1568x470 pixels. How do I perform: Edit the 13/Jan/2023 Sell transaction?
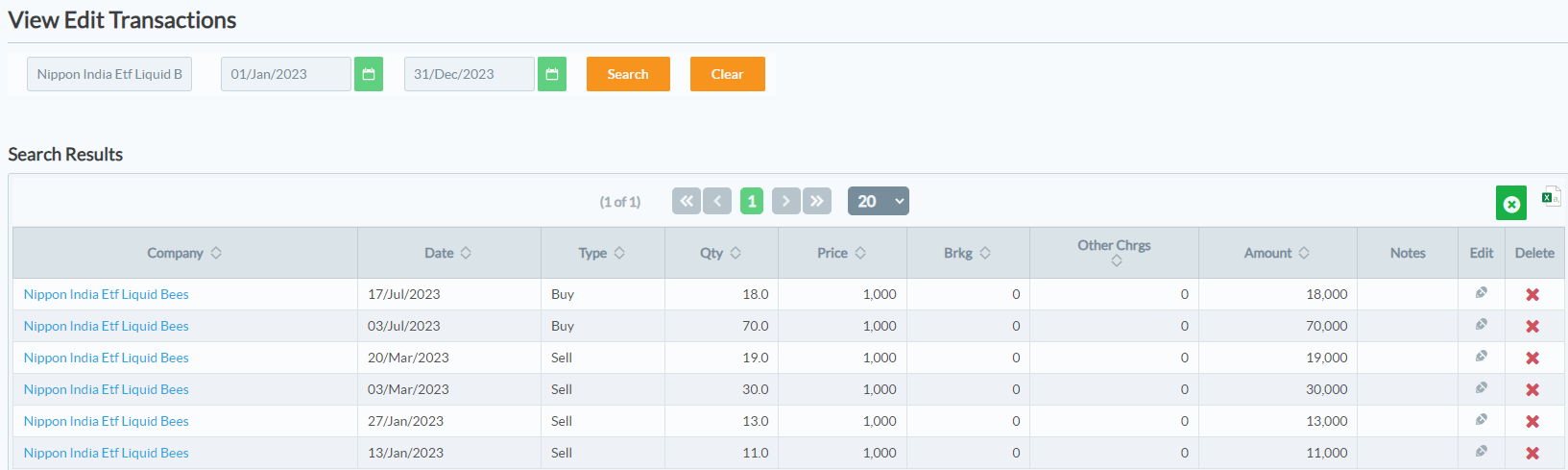pos(1482,452)
